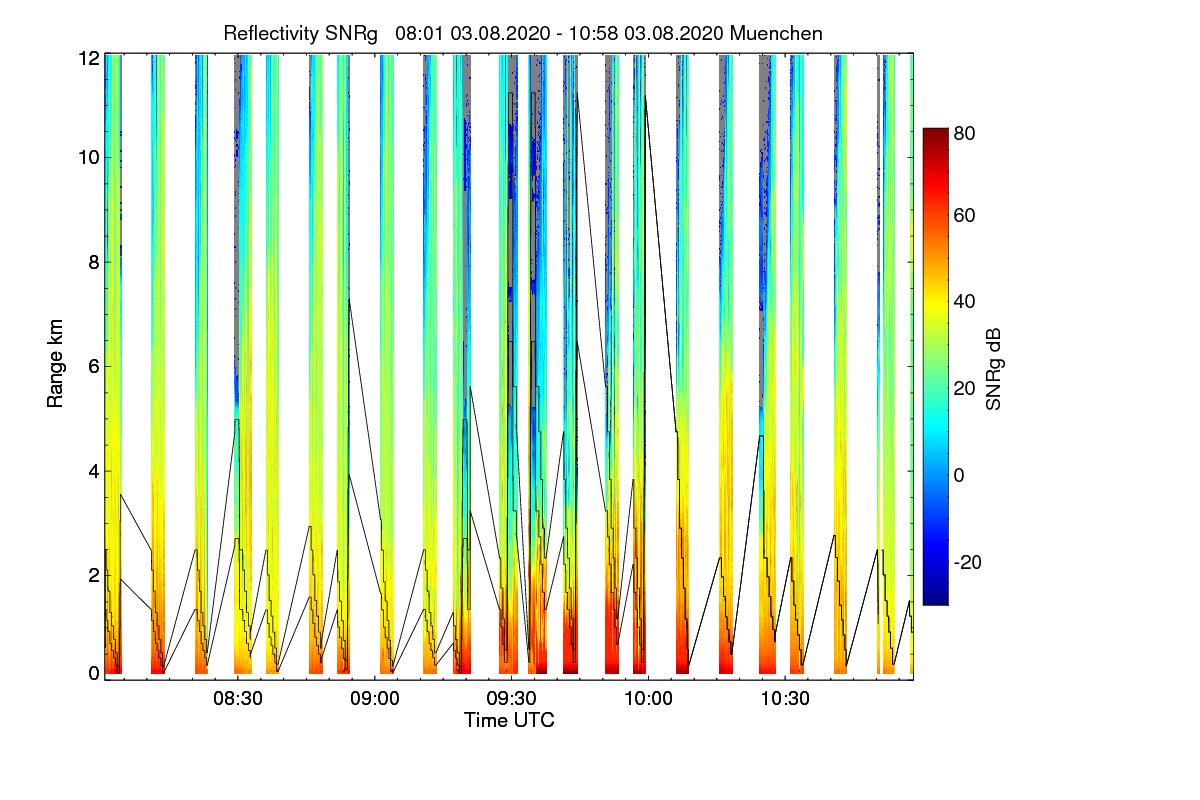Image resolution: width=1200 pixels, height=800 pixels.
Task: Click the SNRg dB colorbar title
Action: coord(993,366)
